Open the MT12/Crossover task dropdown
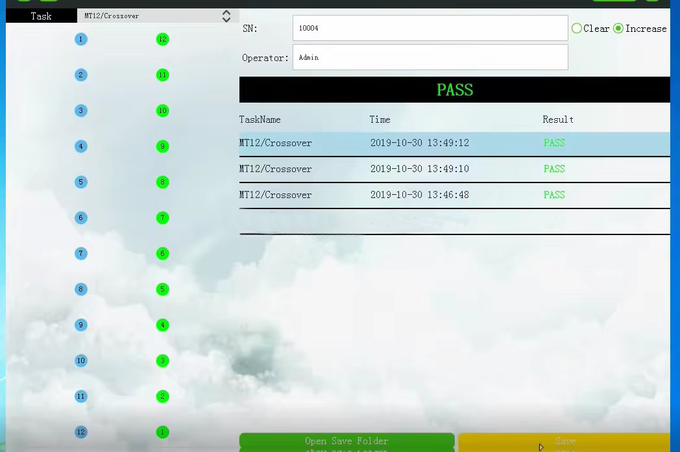 150,16
